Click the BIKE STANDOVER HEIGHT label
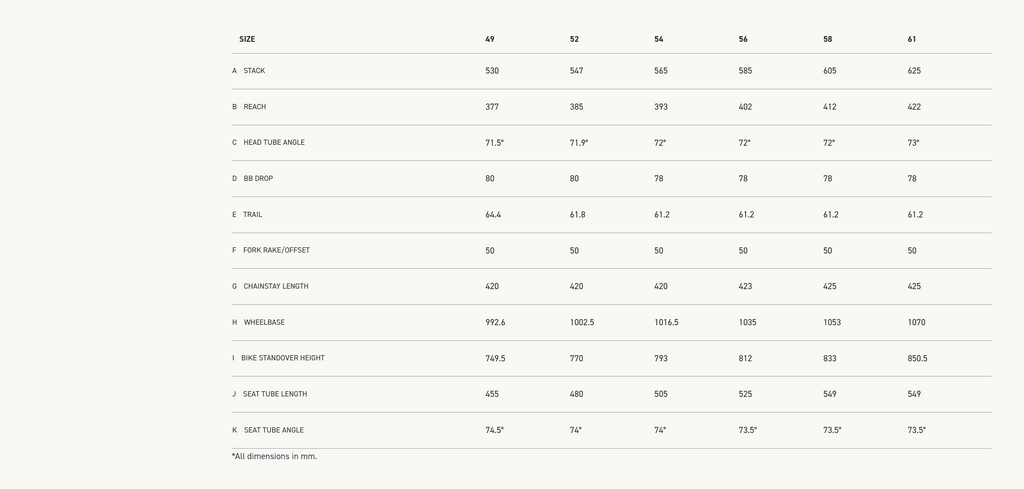Image resolution: width=1024 pixels, height=489 pixels. coord(283,358)
